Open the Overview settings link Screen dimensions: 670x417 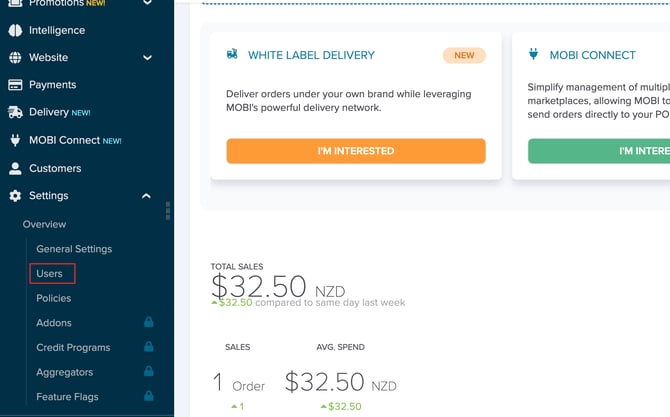(45, 224)
